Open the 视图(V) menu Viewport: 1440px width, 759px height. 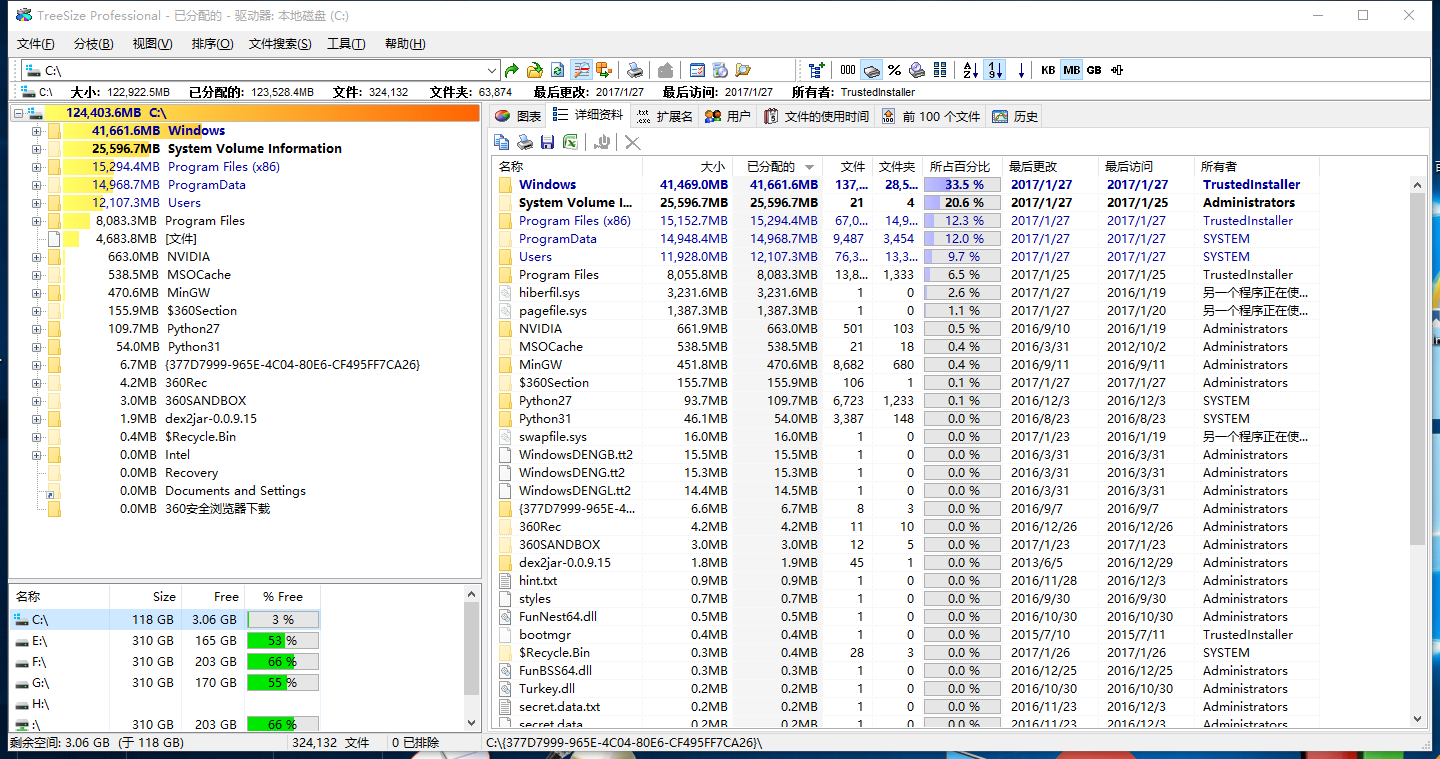[152, 44]
